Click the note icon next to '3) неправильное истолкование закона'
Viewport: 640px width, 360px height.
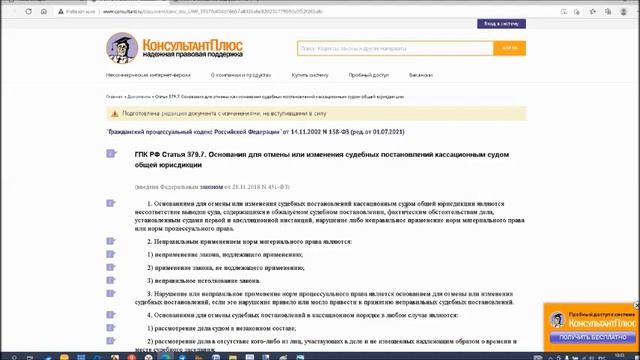tap(111, 280)
